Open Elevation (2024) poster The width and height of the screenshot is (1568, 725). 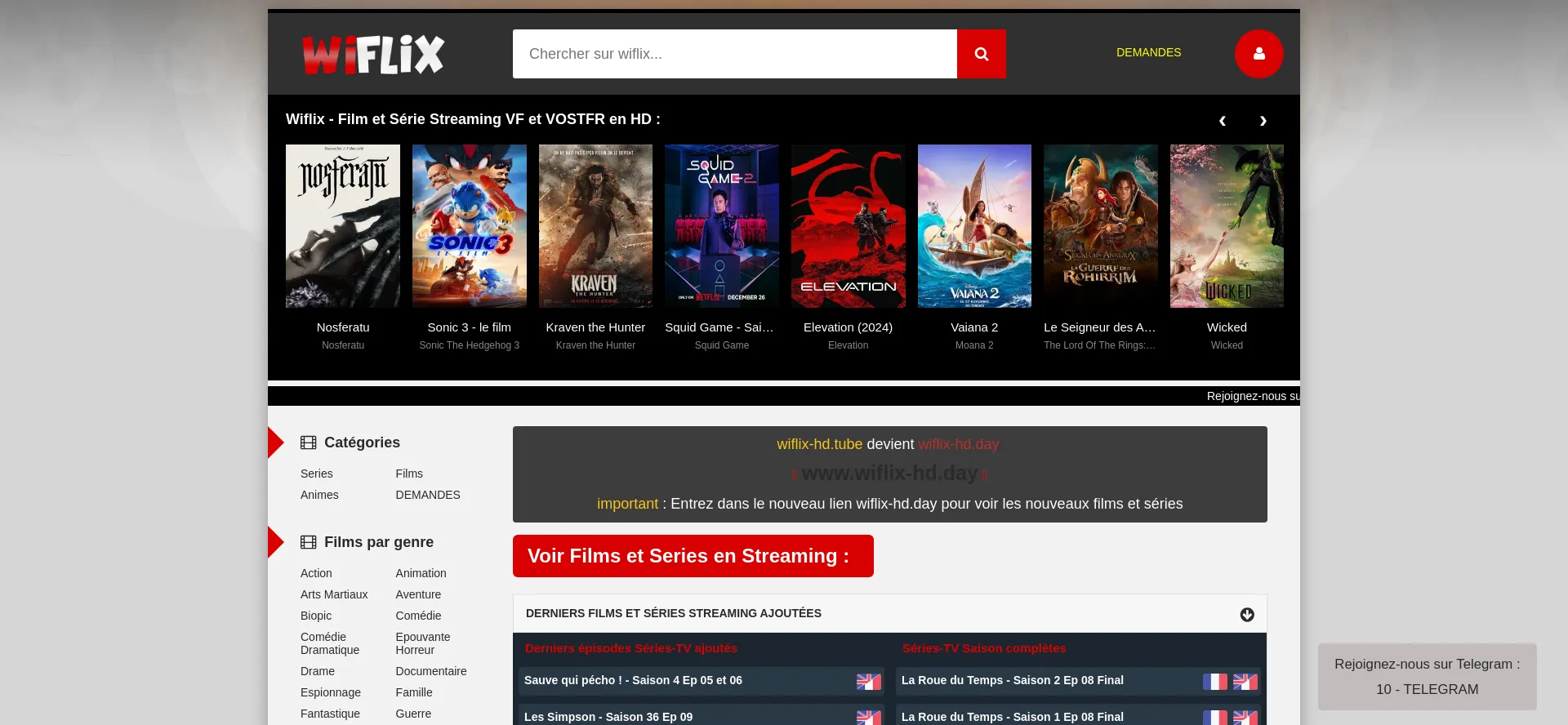[x=849, y=226]
